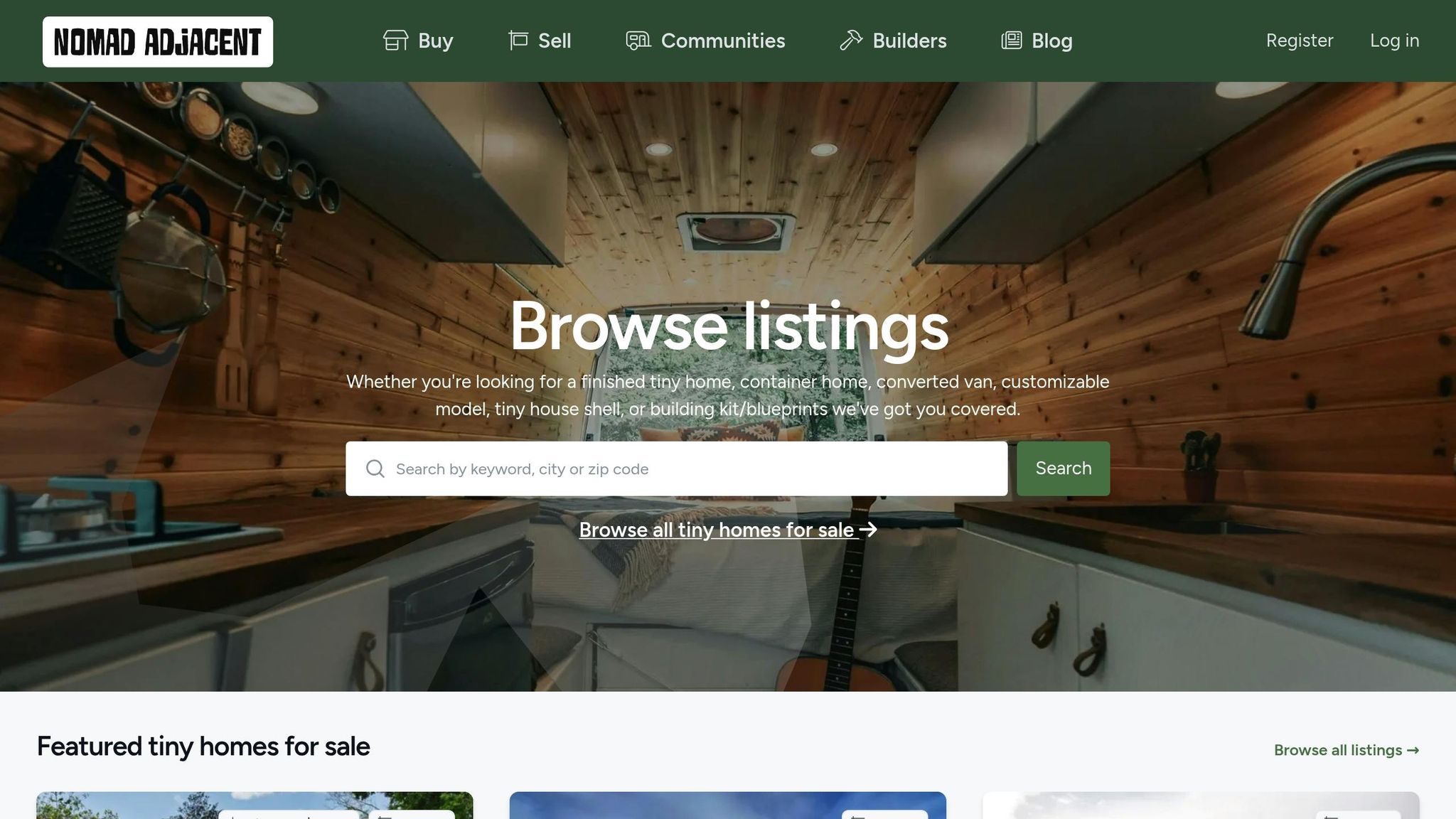1456x819 pixels.
Task: Click the newspaper icon beside Blog
Action: pyautogui.click(x=1012, y=41)
